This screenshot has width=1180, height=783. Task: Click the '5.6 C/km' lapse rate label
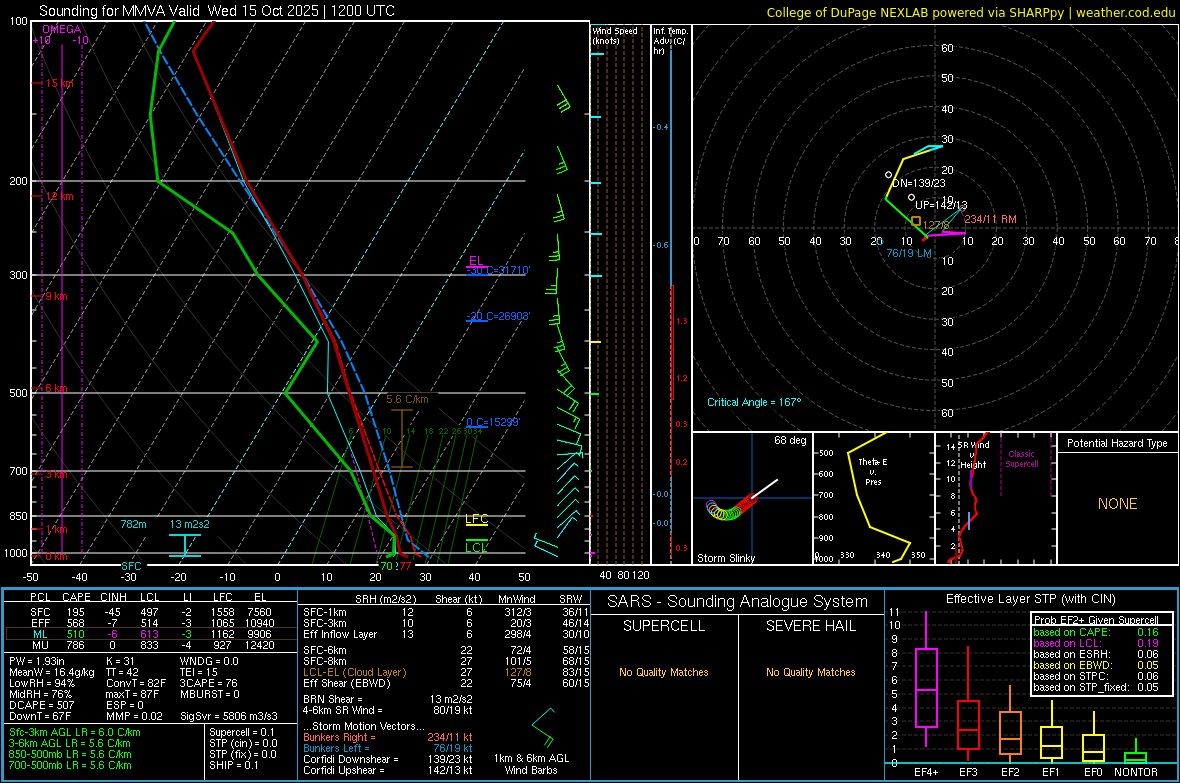[407, 399]
